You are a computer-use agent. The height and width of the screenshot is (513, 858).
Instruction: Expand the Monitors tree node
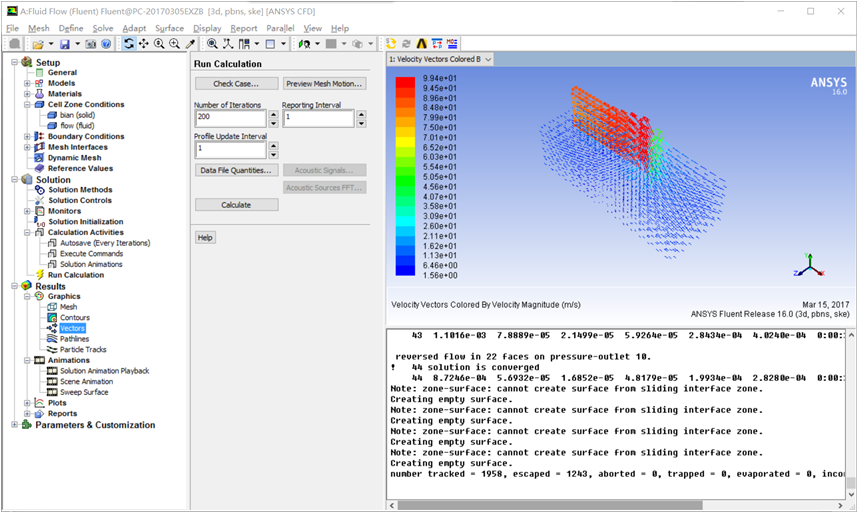[x=27, y=211]
